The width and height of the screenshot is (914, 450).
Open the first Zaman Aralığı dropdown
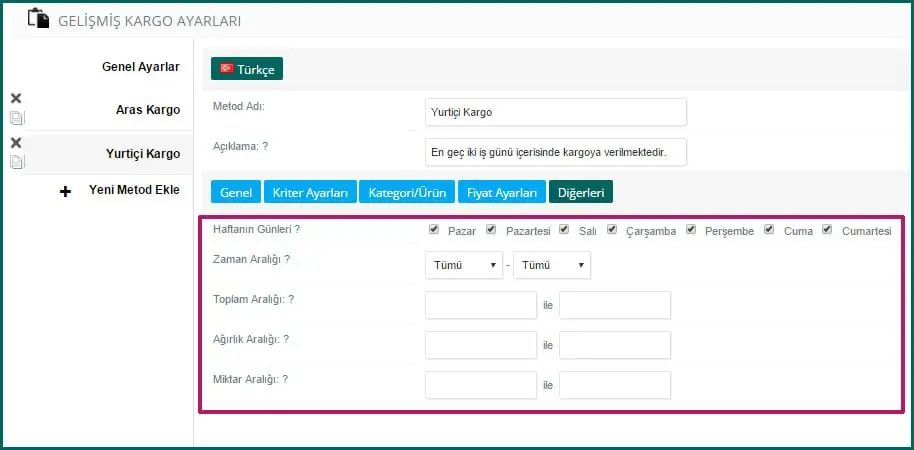tap(464, 265)
